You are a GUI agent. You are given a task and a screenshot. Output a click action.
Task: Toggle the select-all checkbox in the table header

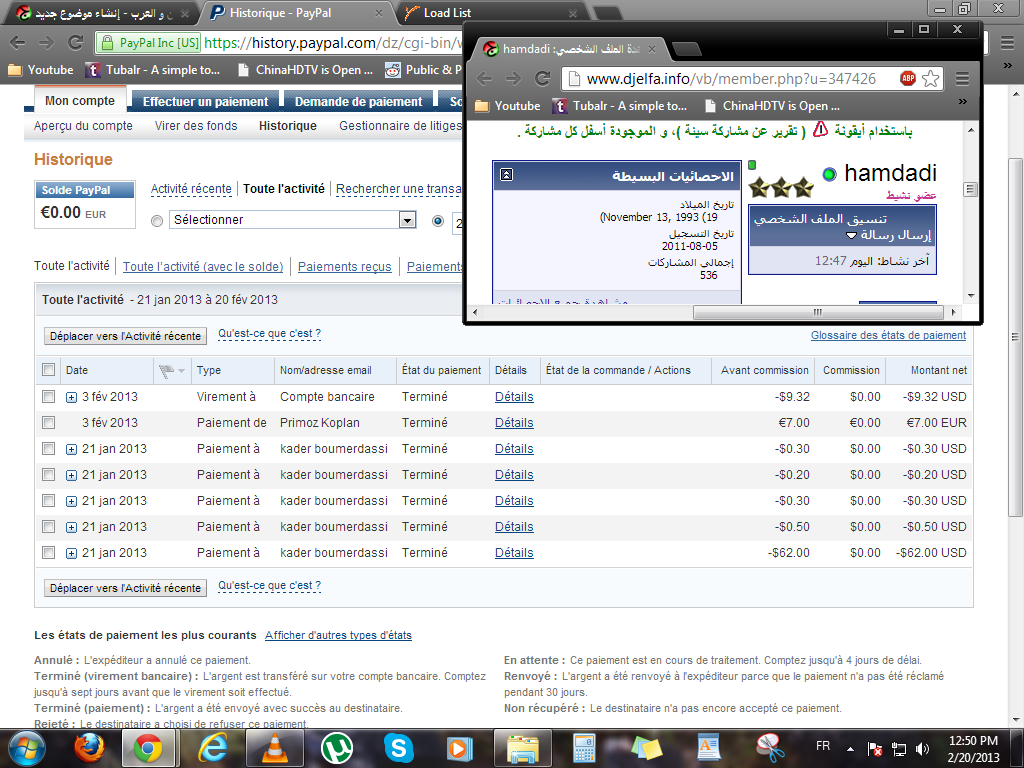(x=48, y=370)
